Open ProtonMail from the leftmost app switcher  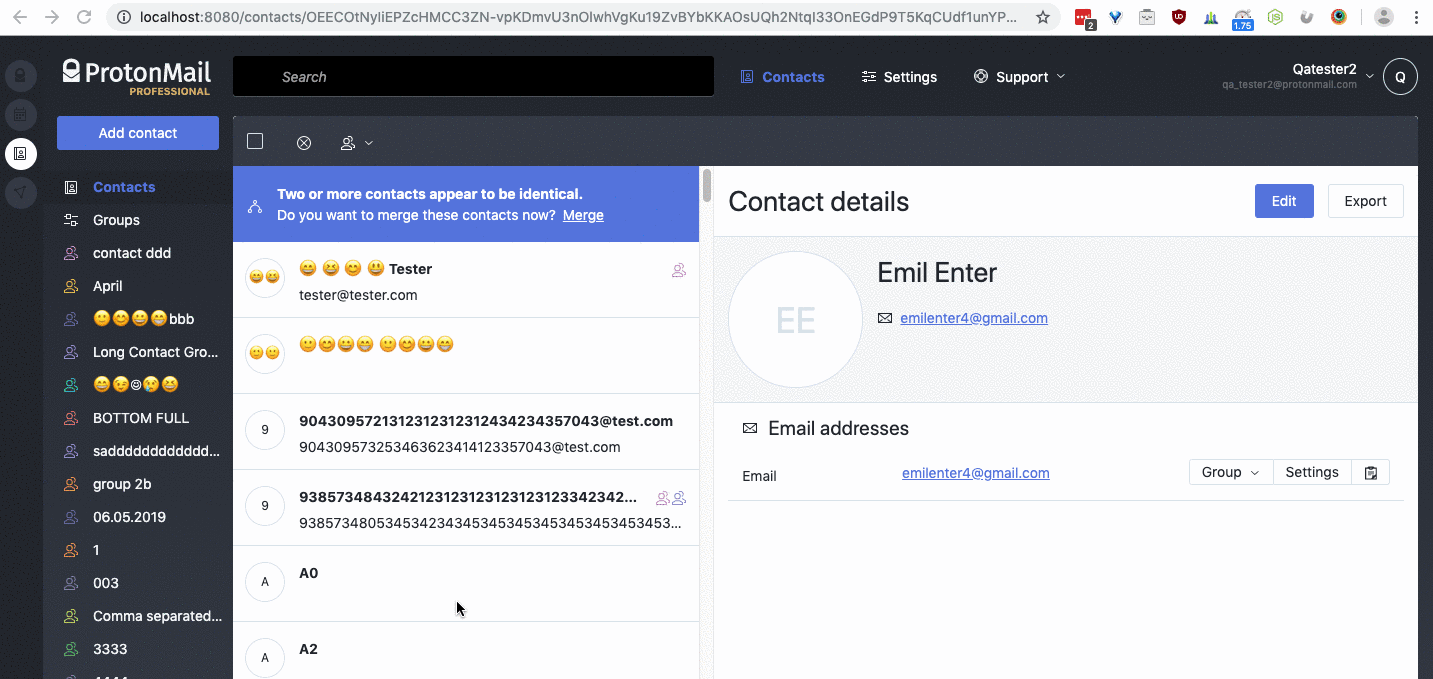(x=20, y=75)
